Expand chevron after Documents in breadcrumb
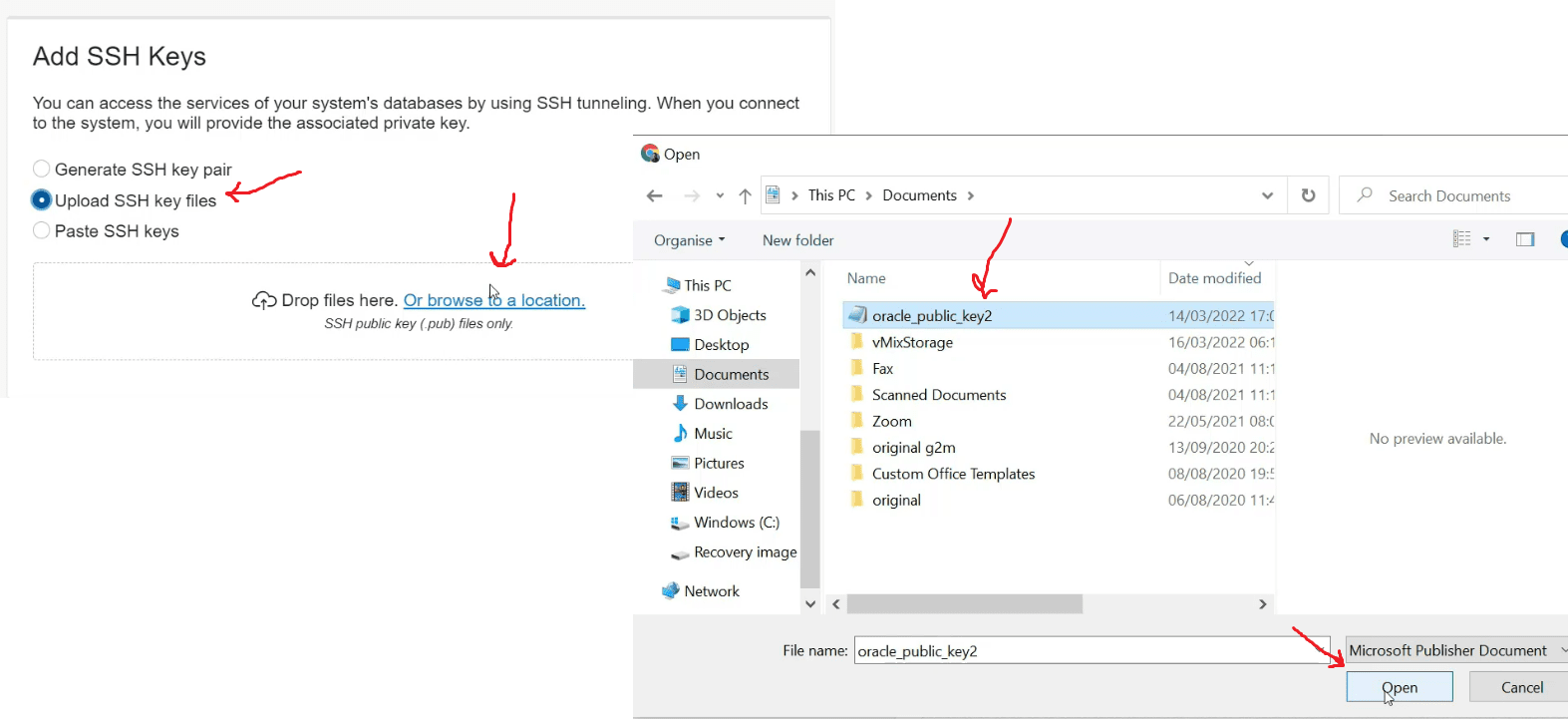This screenshot has width=1568, height=724. (x=971, y=195)
